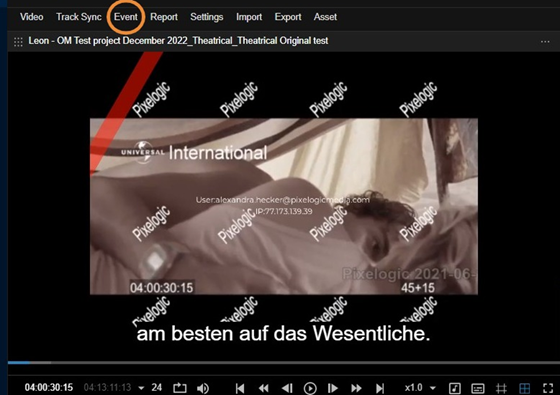Click the panel drag-handle grid icon
Viewport: 560px width, 395px height.
[x=18, y=41]
